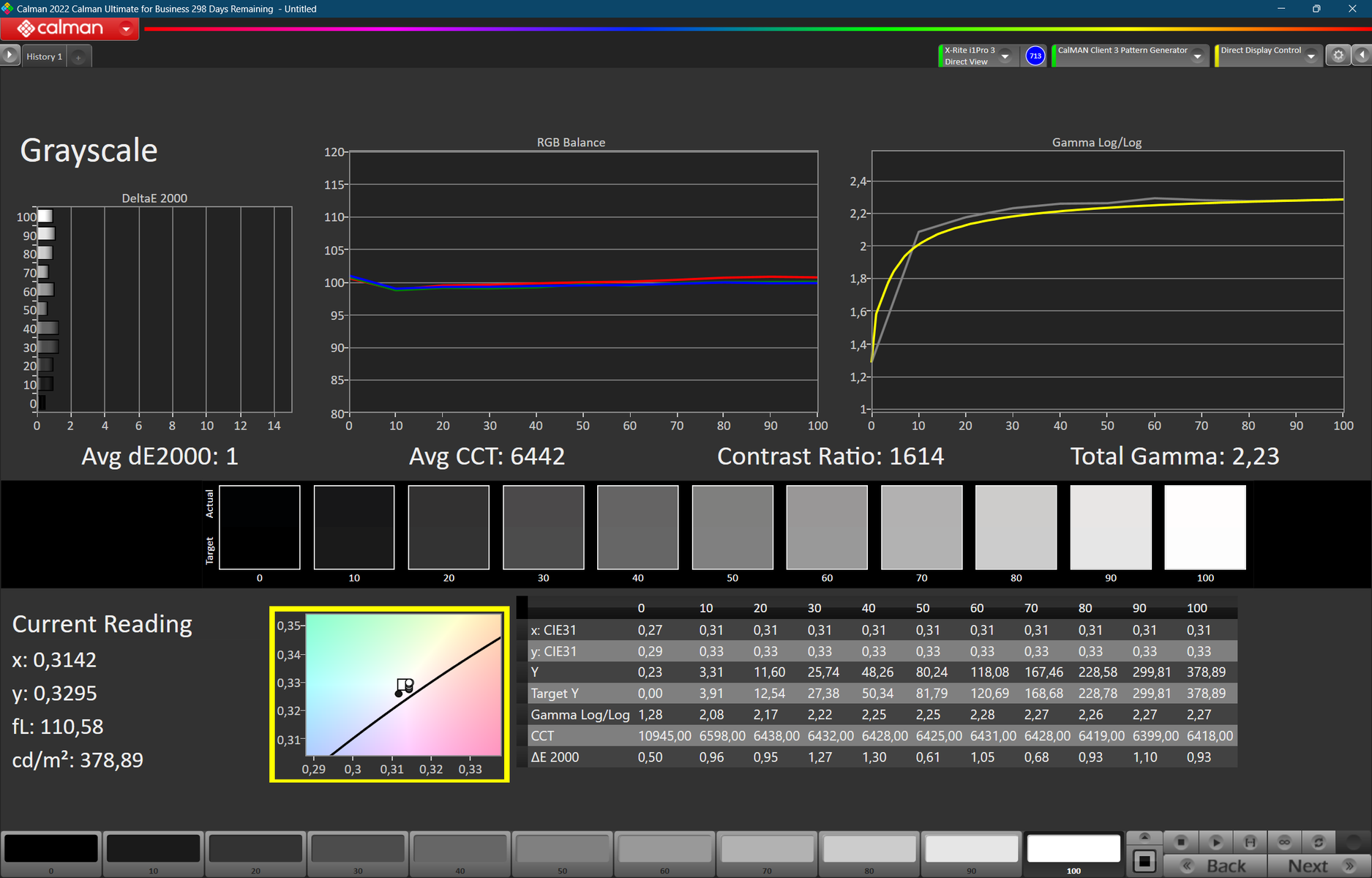Expand the panel with the top-left arrow

point(10,55)
